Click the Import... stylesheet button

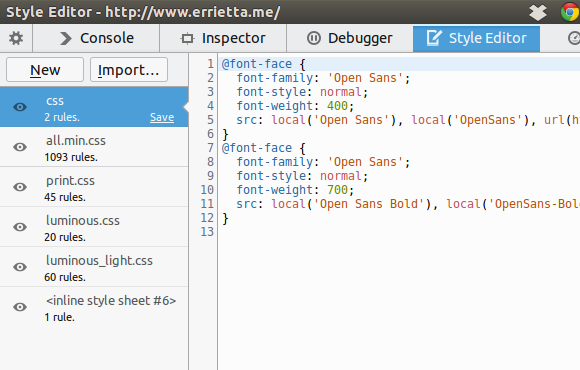click(129, 70)
